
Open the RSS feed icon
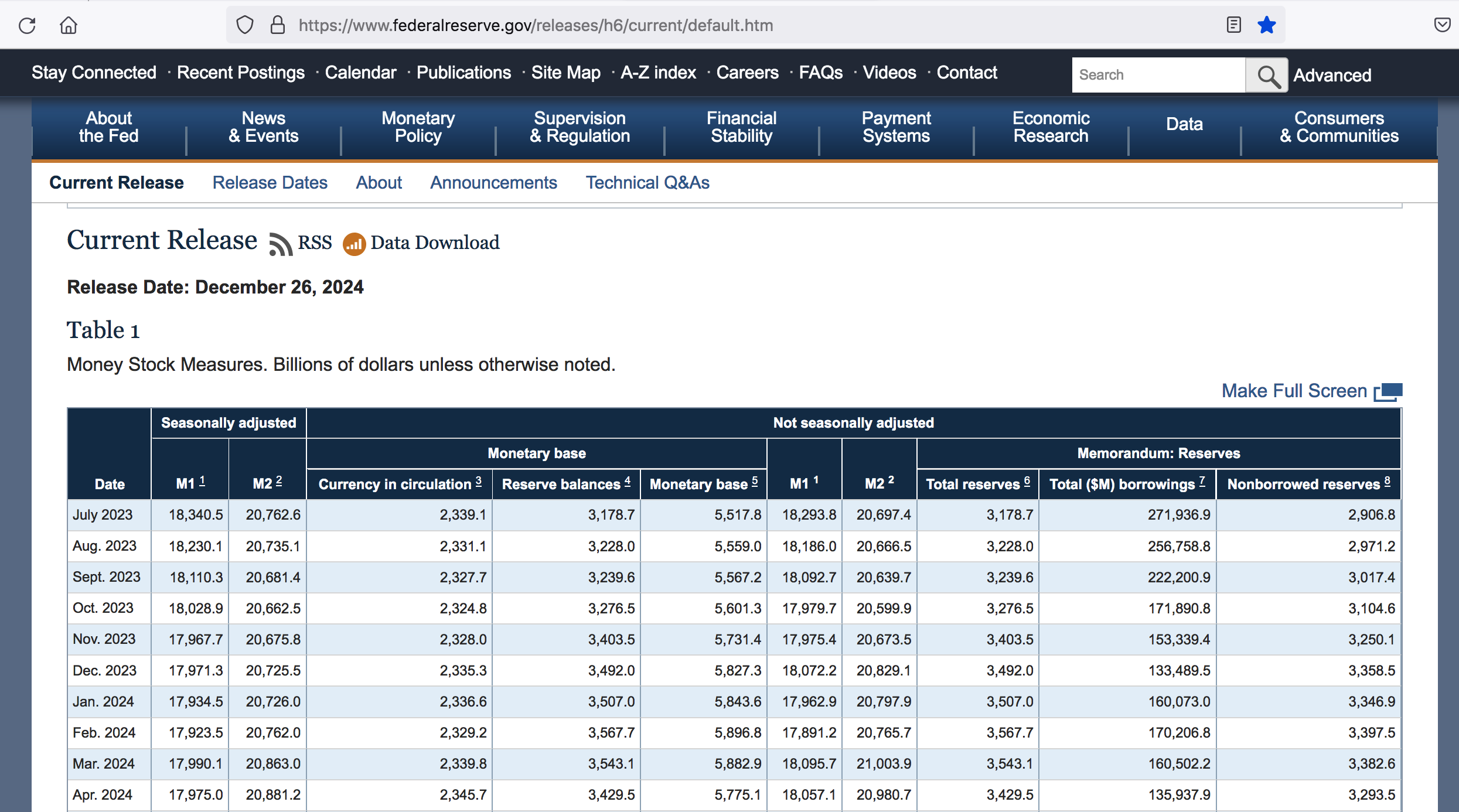click(281, 244)
